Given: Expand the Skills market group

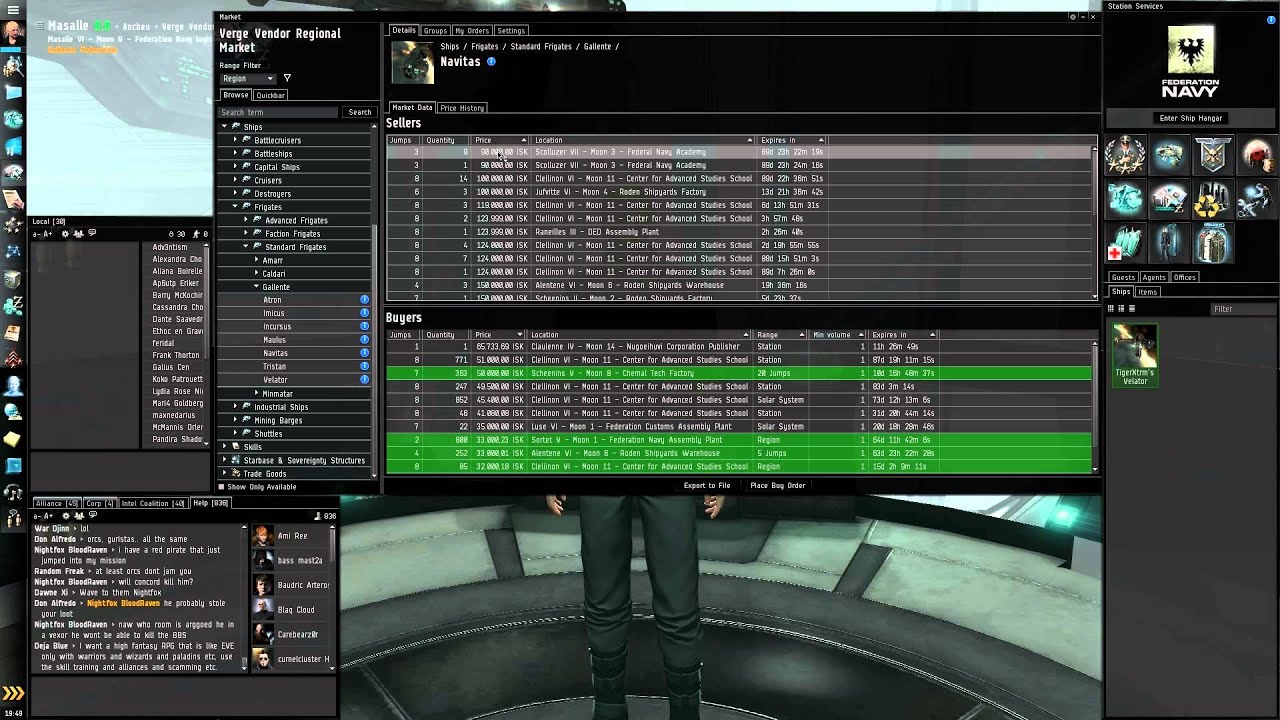Looking at the screenshot, I should tap(224, 447).
